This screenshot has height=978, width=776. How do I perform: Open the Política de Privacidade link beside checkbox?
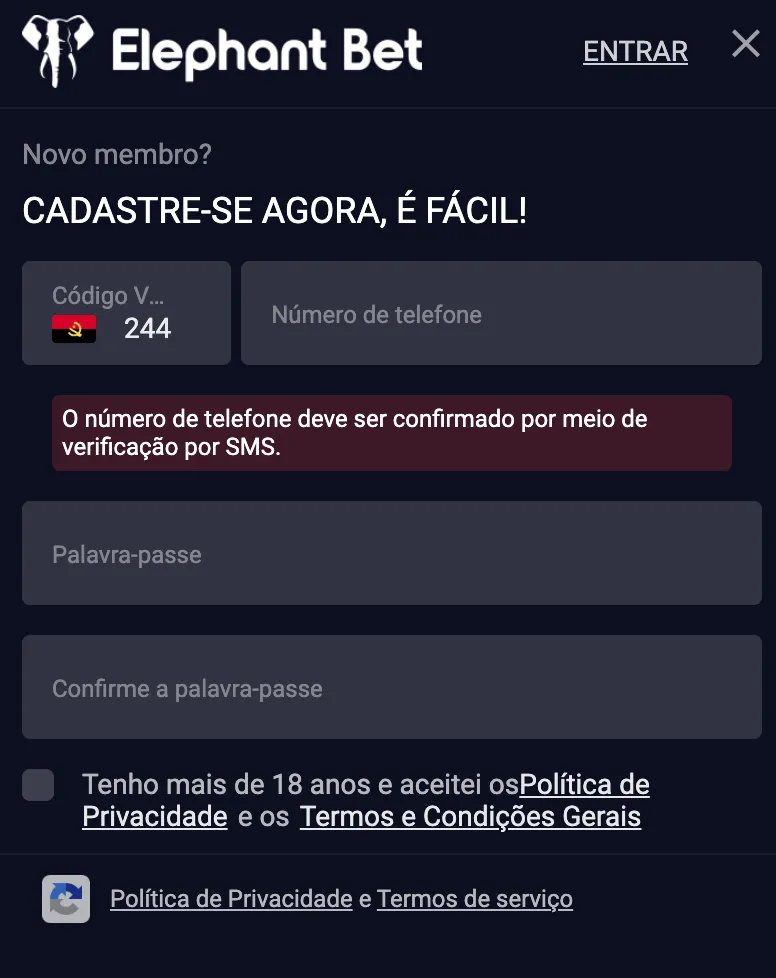[584, 785]
